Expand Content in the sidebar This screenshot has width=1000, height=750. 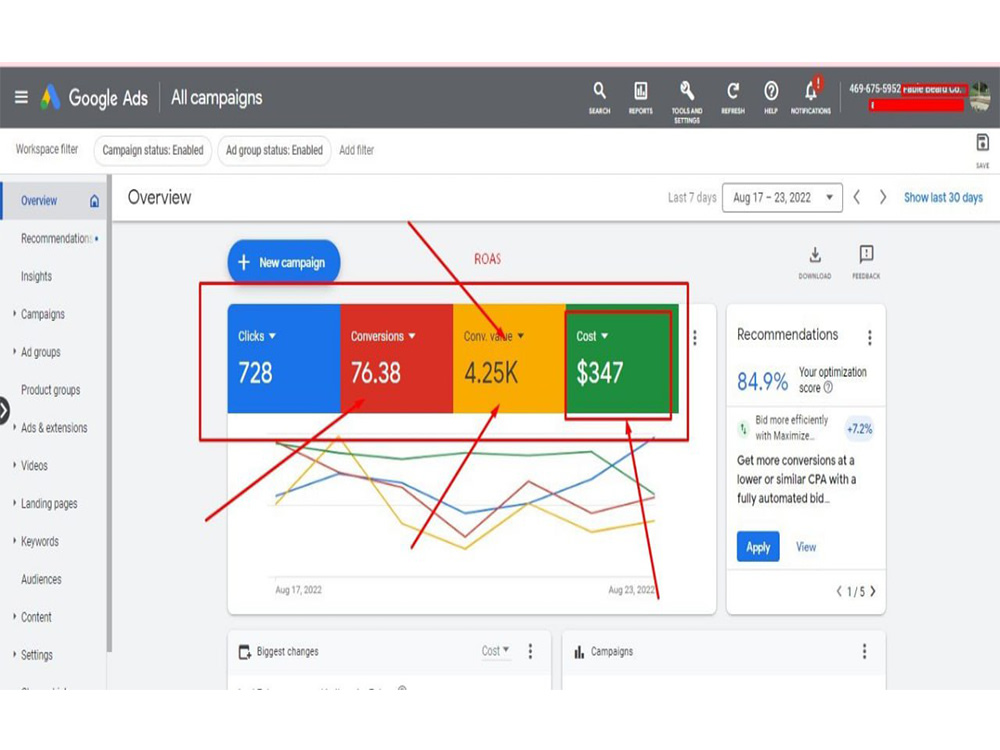[14, 617]
